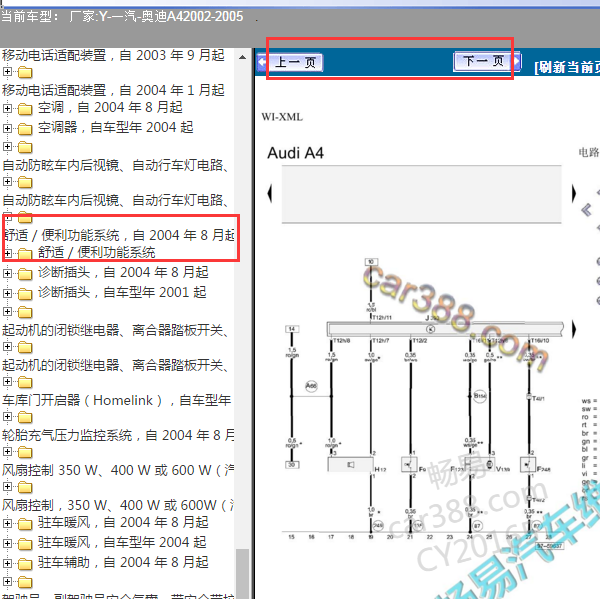Go to next page with 下一页 button
Viewport: 600px width, 599px height.
click(x=483, y=61)
